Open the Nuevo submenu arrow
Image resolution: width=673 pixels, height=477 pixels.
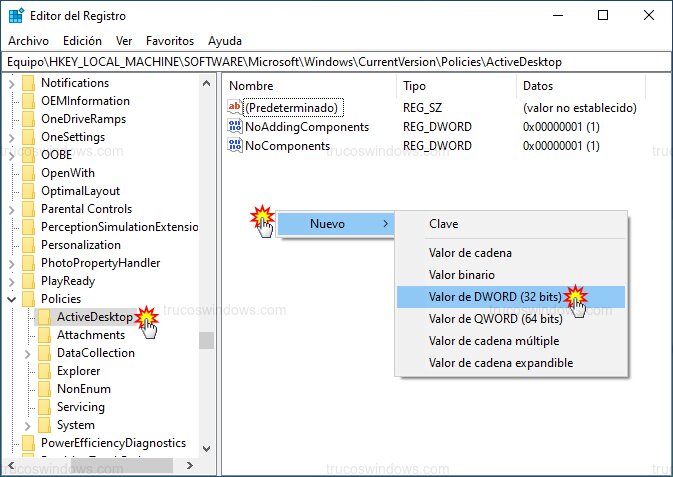pyautogui.click(x=386, y=224)
